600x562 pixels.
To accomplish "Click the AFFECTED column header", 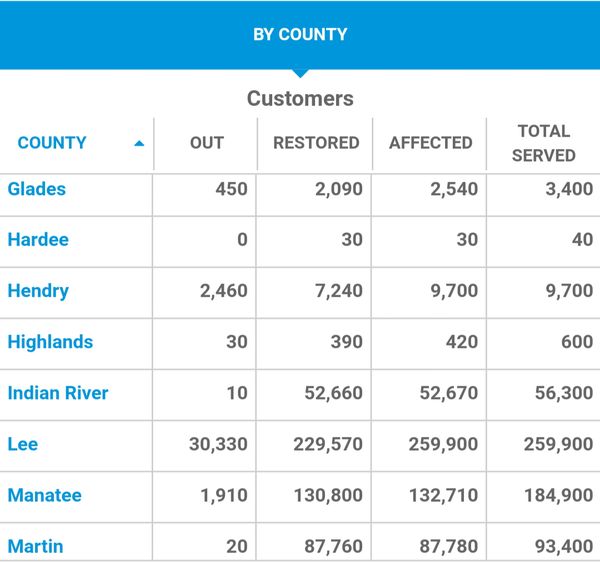I will click(x=430, y=143).
